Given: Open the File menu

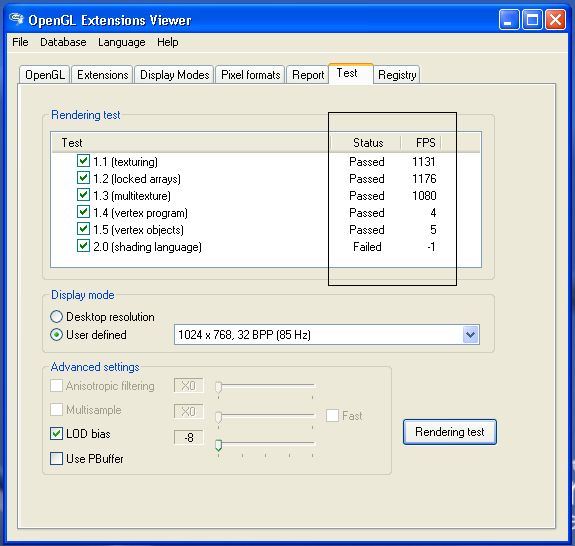Looking at the screenshot, I should pos(20,42).
